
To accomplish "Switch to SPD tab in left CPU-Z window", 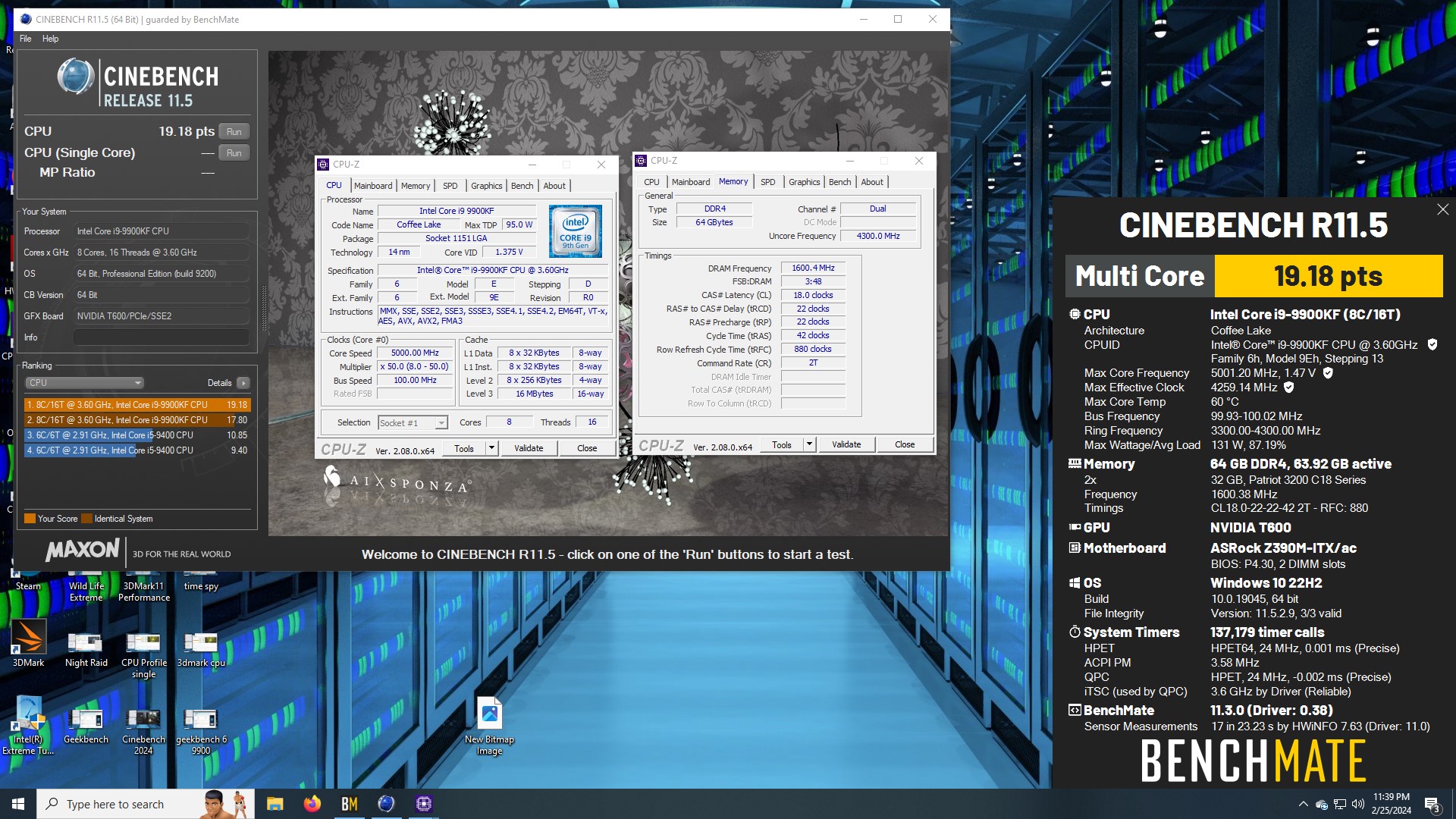I will coord(450,186).
